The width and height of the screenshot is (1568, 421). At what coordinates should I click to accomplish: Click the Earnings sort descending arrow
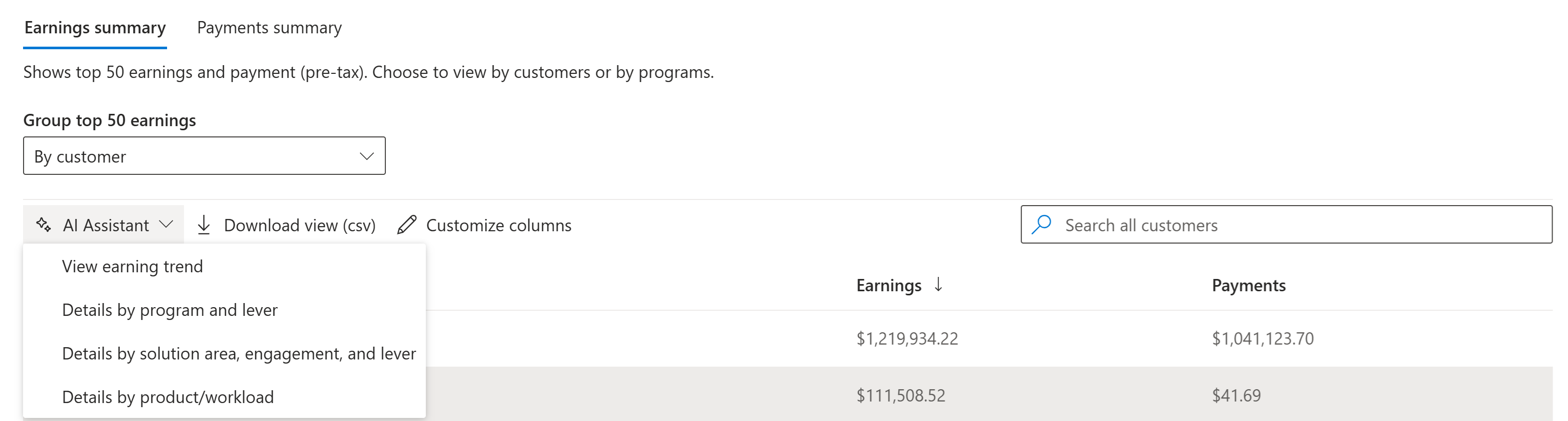click(x=939, y=285)
